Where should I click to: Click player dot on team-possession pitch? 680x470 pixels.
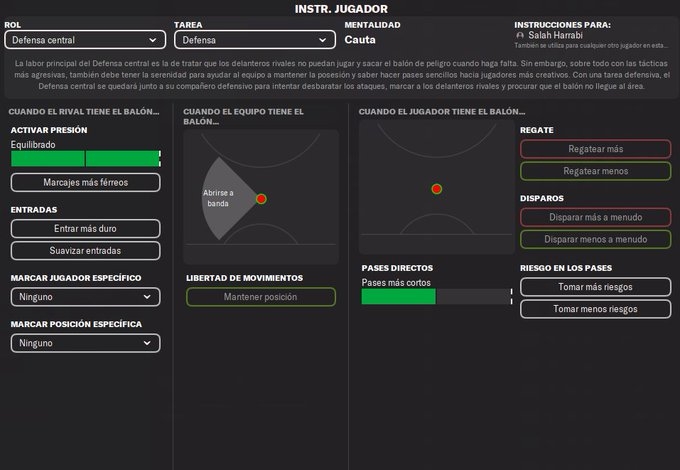coord(261,199)
